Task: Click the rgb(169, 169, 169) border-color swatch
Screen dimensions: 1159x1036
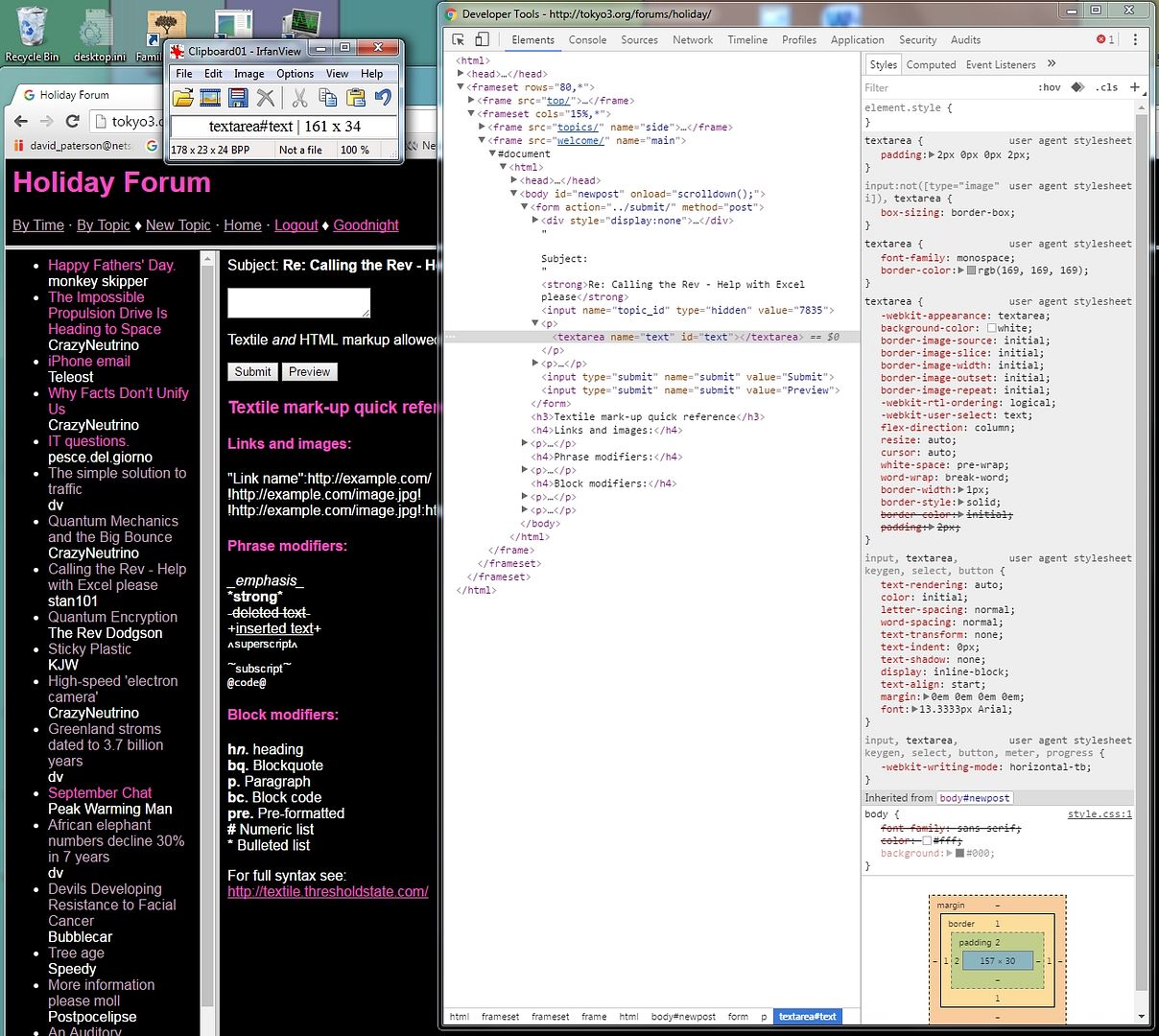Action: click(x=971, y=271)
